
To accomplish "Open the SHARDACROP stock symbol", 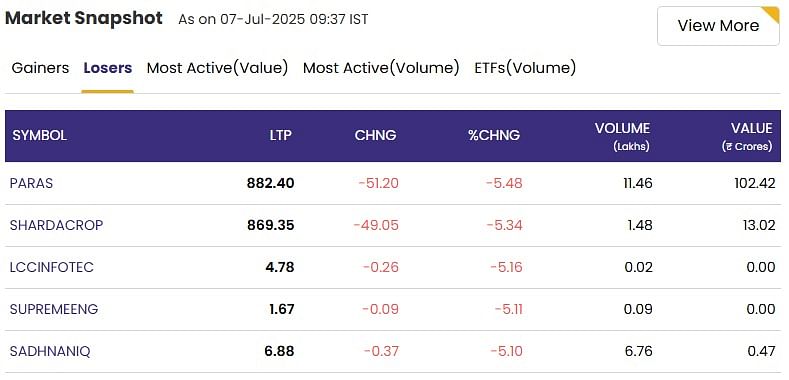I will pos(56,225).
